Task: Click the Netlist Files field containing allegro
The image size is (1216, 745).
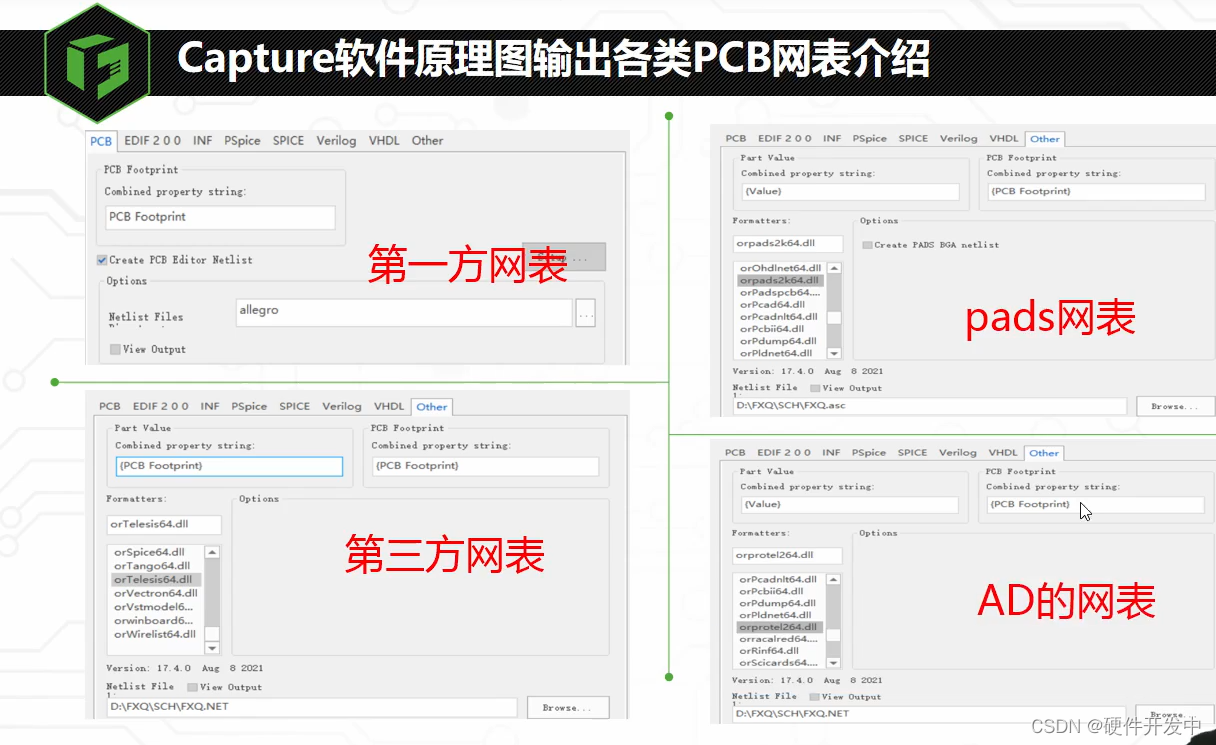Action: (403, 312)
